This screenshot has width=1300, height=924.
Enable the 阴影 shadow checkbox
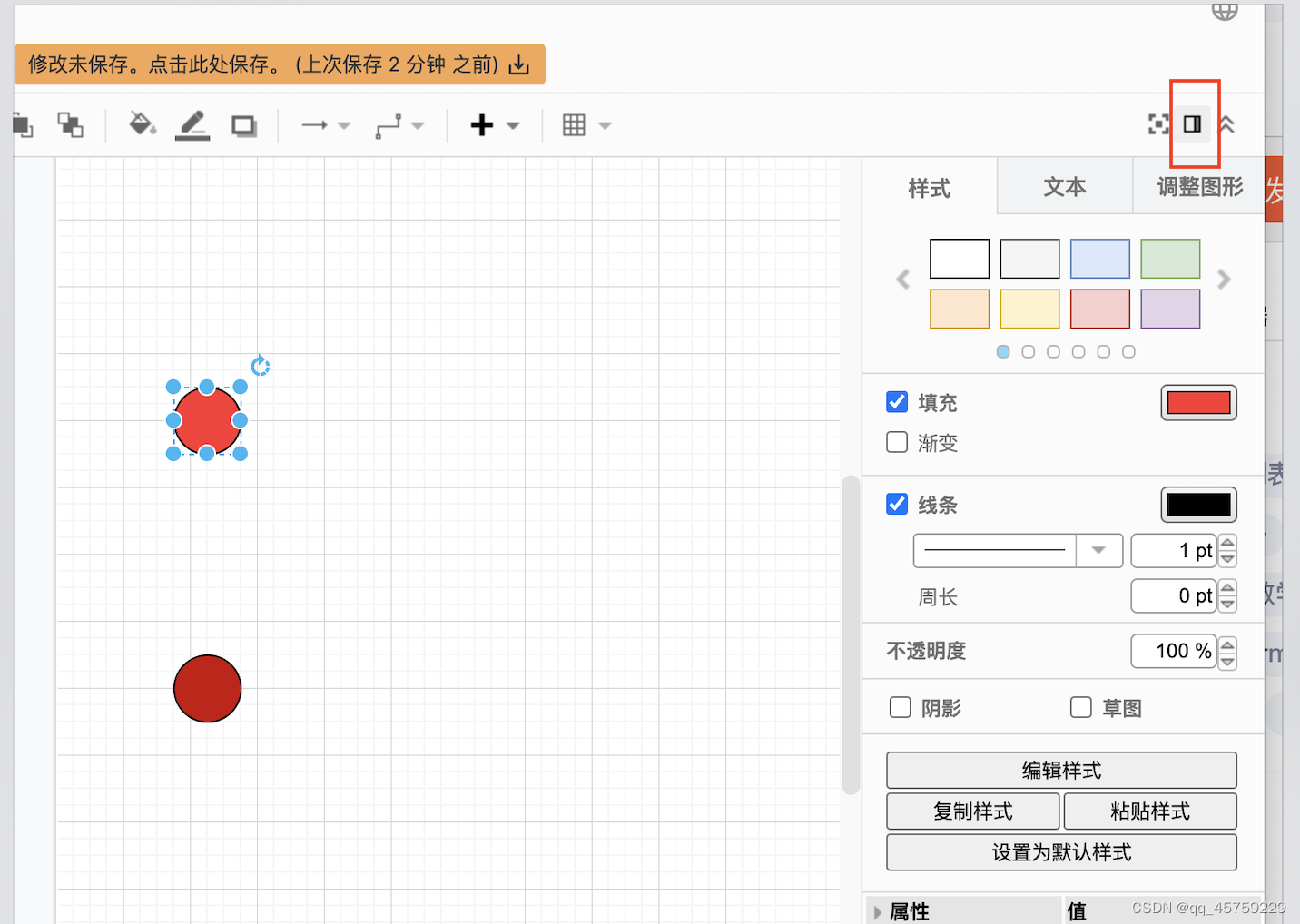[x=900, y=707]
